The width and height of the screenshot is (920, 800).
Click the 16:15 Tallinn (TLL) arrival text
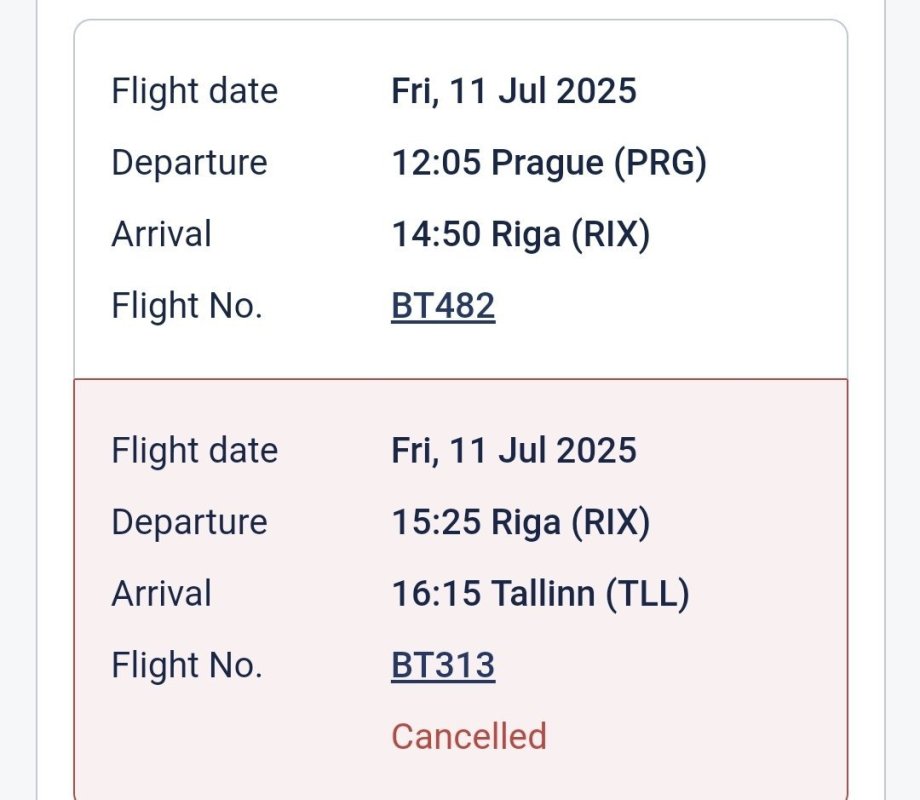point(540,594)
